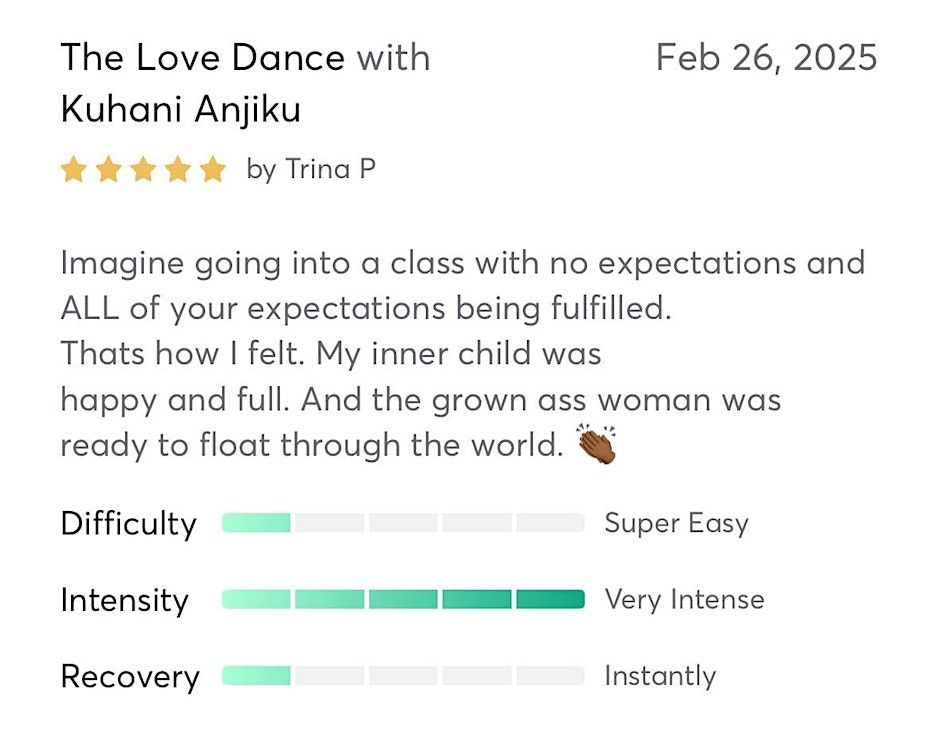Click the fourth gold rating star
Screen dimensions: 938x740
pyautogui.click(x=178, y=170)
